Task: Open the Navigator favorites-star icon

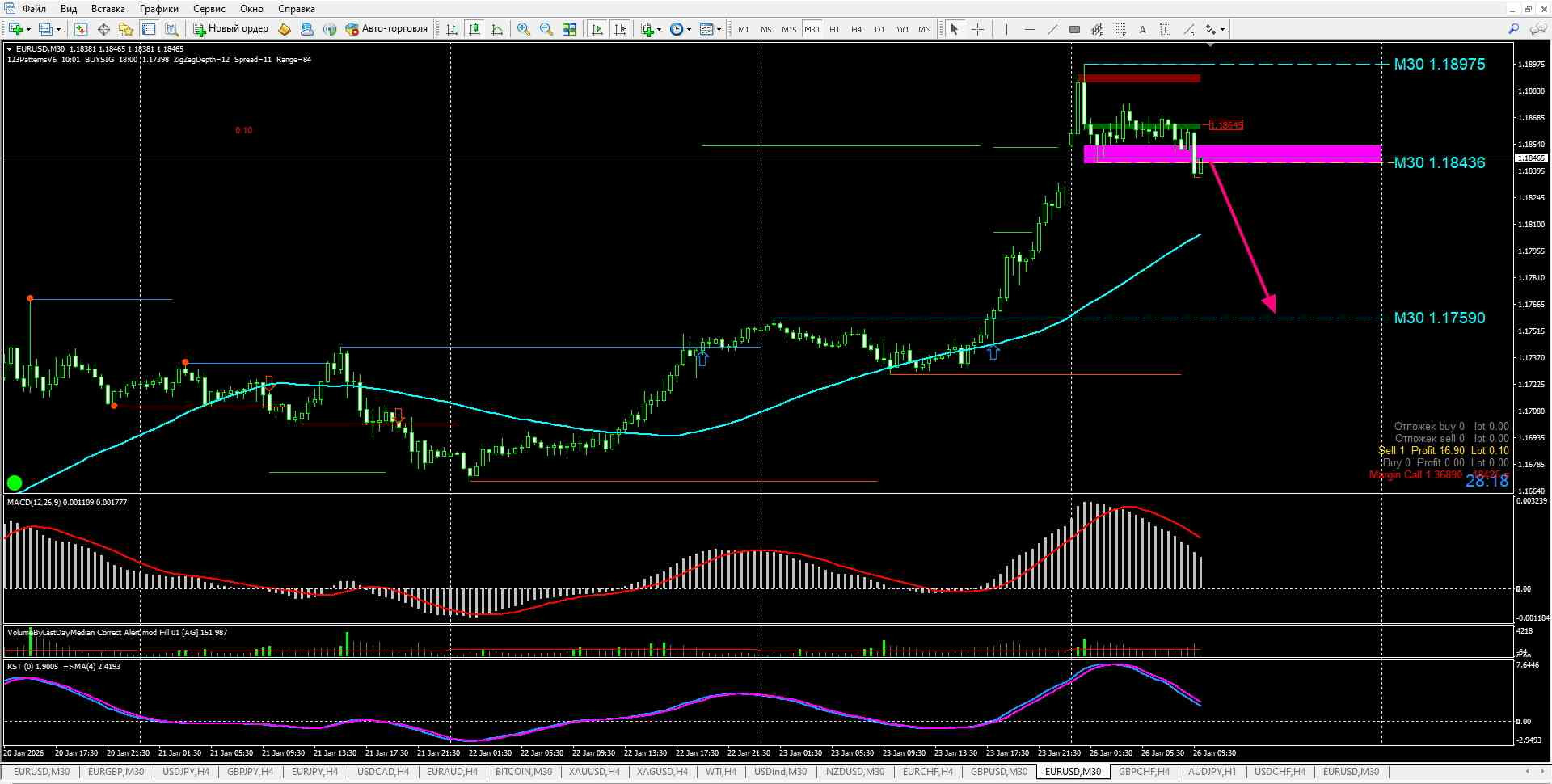Action: pyautogui.click(x=126, y=29)
